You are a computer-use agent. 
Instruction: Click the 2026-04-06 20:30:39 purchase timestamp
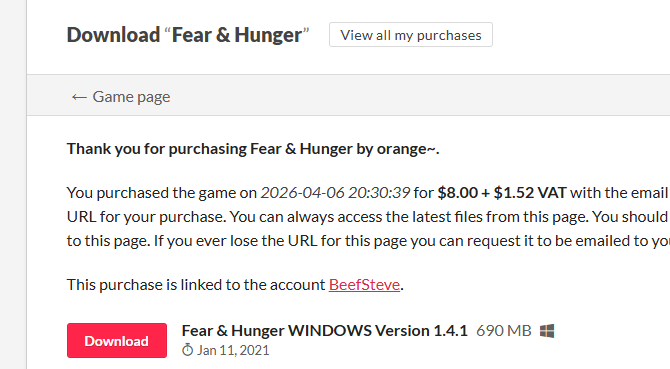335,193
